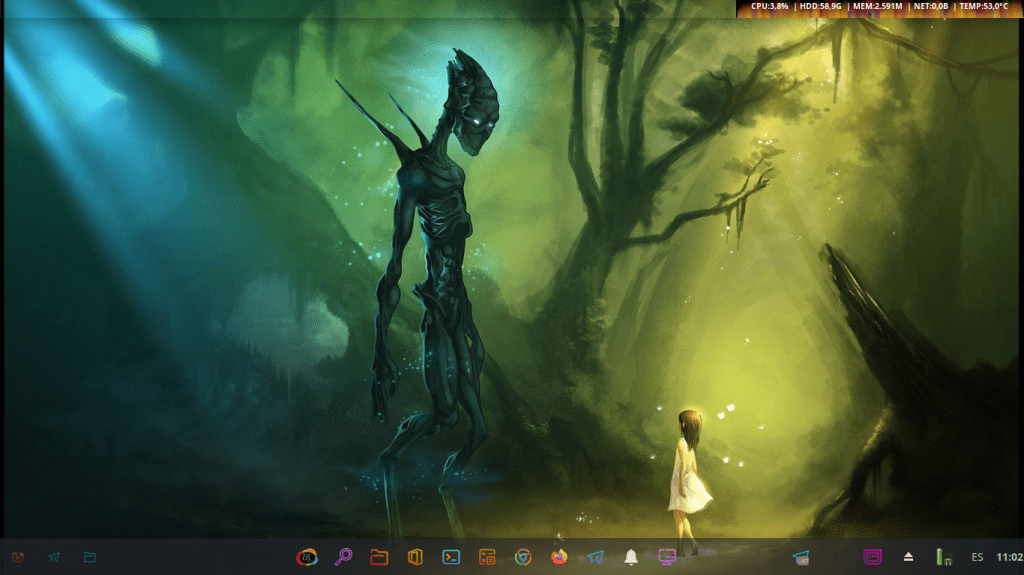Open Telegram system tray icon
The height and width of the screenshot is (575, 1024).
click(801, 557)
